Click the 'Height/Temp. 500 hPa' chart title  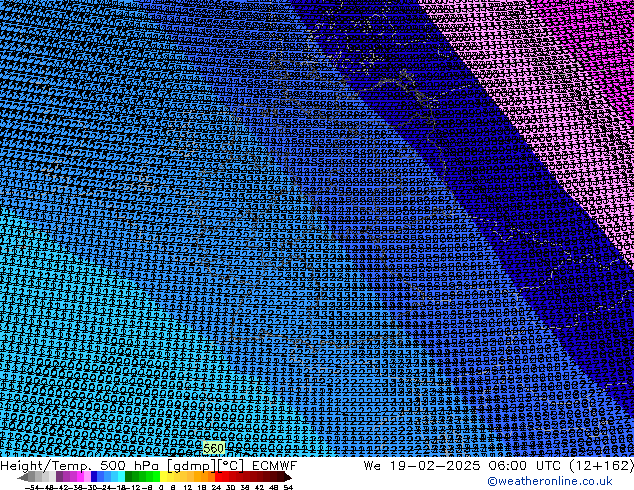click(79, 466)
